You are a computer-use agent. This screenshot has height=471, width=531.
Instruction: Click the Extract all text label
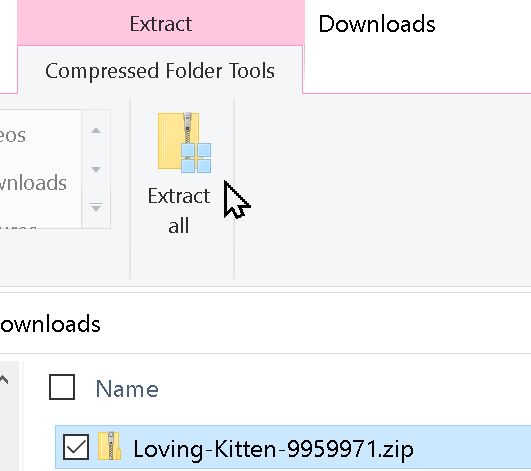tap(179, 211)
